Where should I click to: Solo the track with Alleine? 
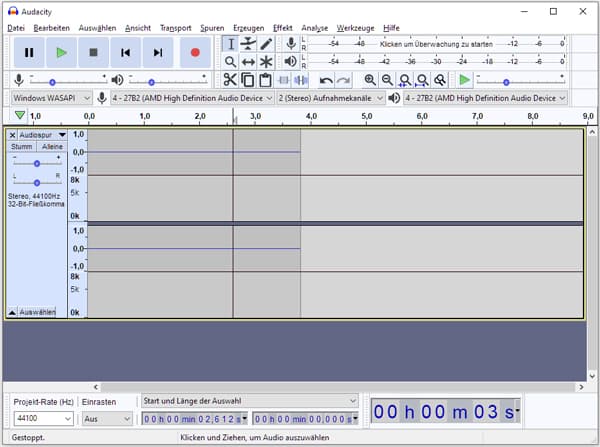point(52,147)
